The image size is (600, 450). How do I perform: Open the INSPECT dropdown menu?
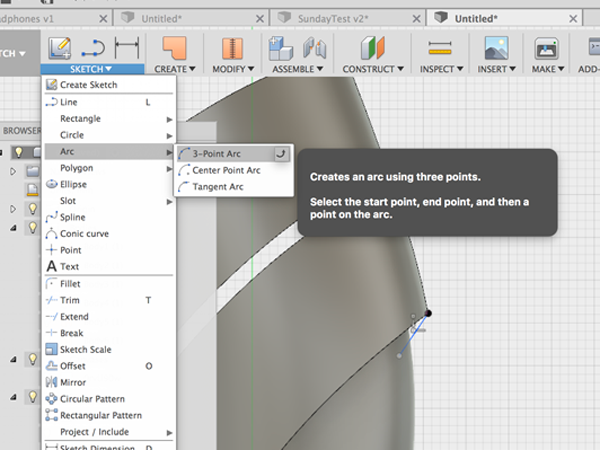(442, 69)
